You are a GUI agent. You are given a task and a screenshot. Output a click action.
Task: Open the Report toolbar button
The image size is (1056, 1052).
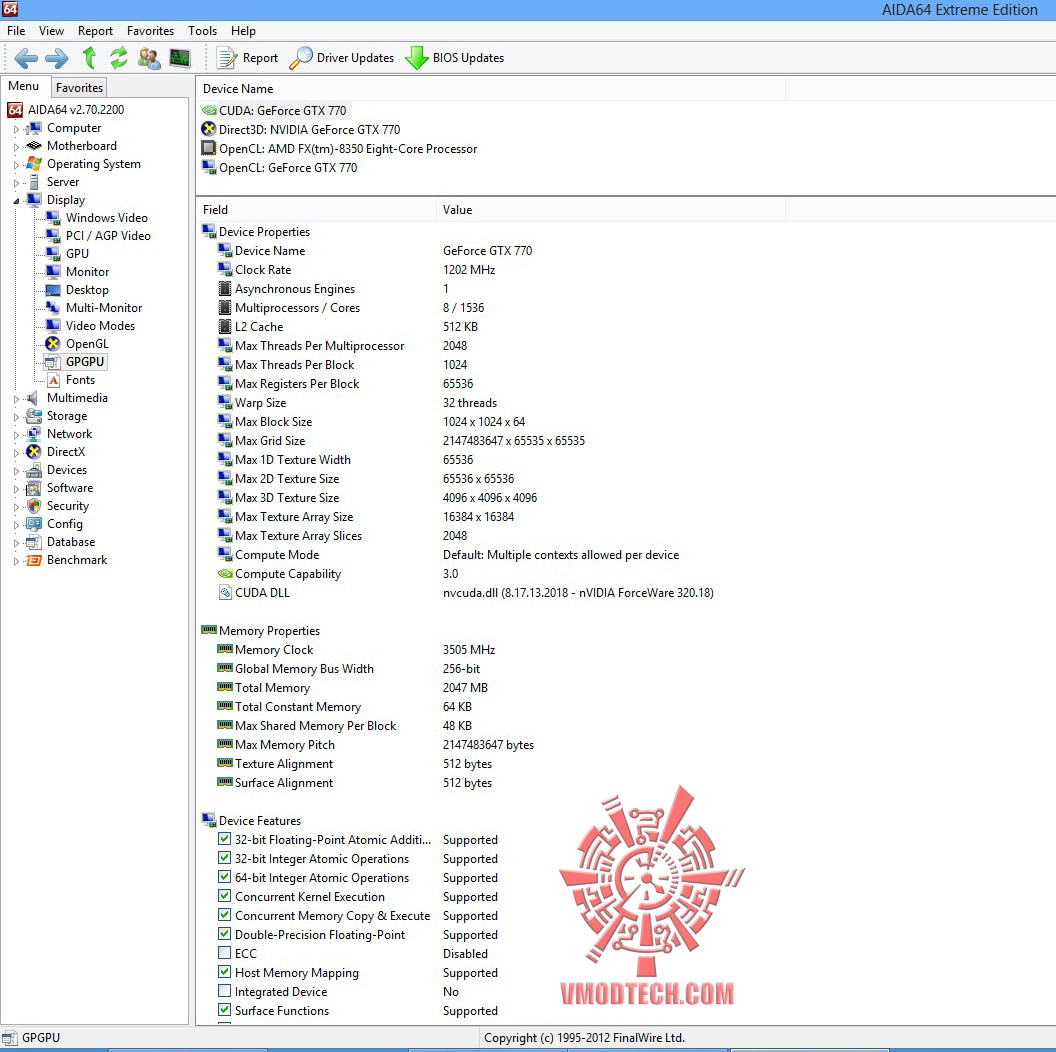click(x=247, y=58)
